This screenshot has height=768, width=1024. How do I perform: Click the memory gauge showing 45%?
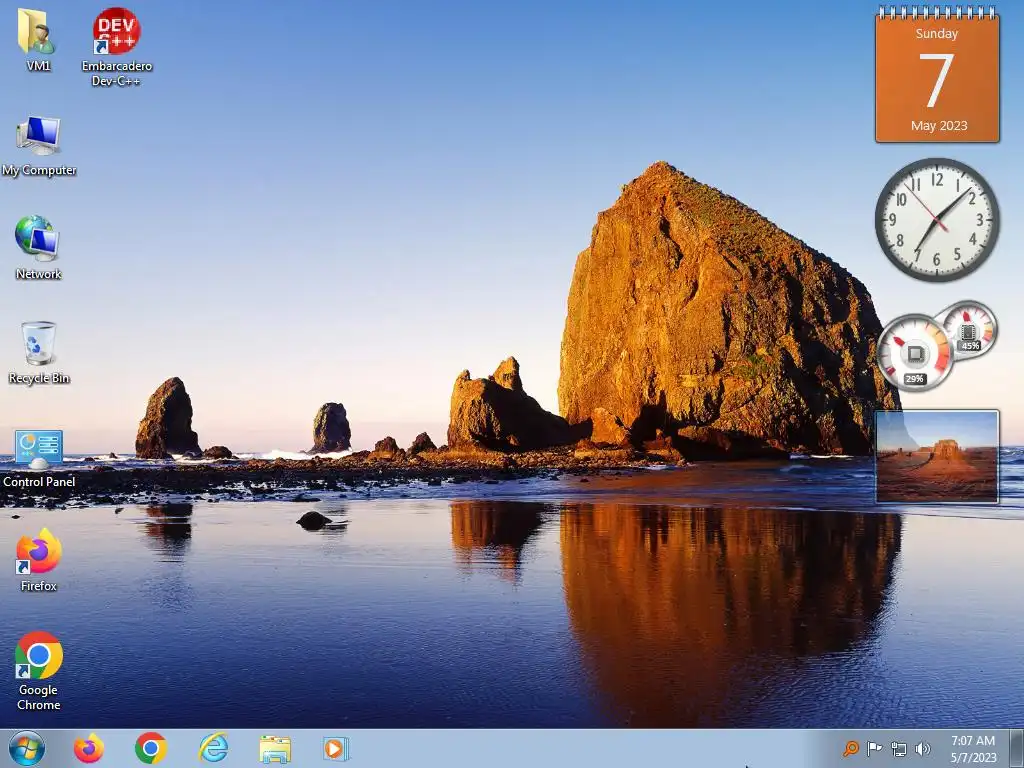(x=969, y=328)
